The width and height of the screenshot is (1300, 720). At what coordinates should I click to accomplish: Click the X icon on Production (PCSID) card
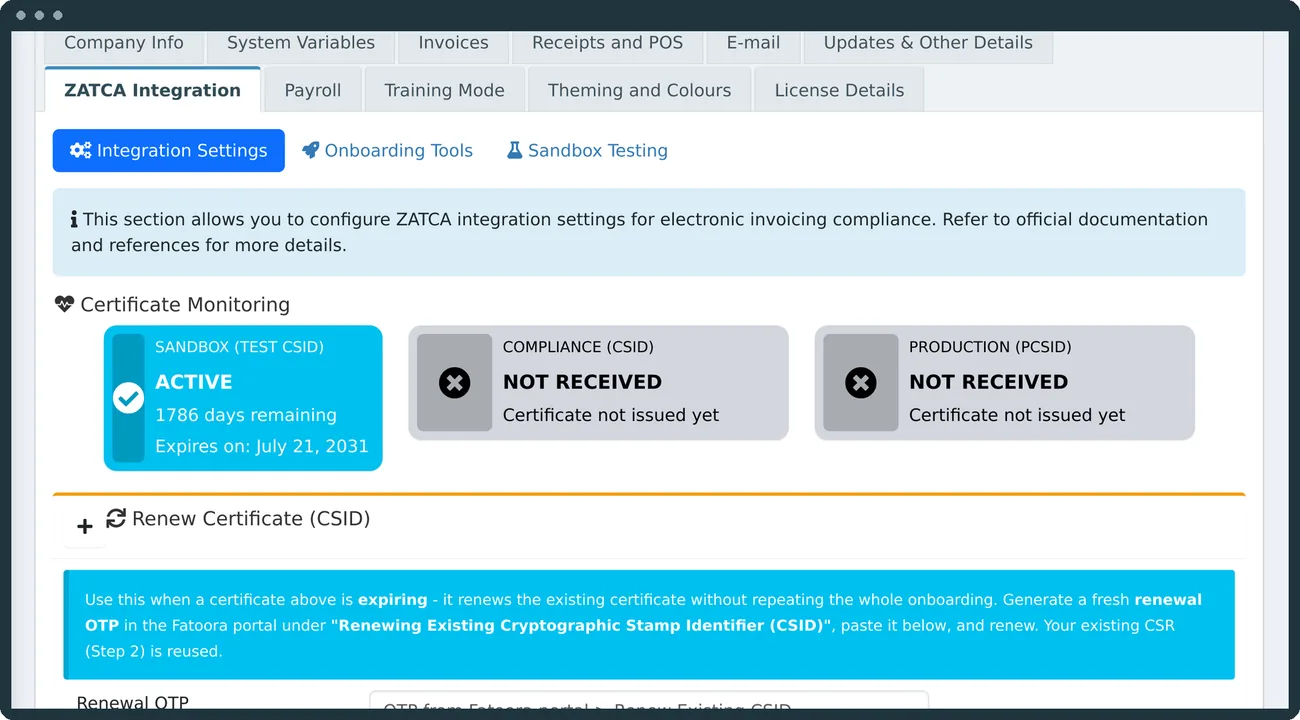point(860,382)
